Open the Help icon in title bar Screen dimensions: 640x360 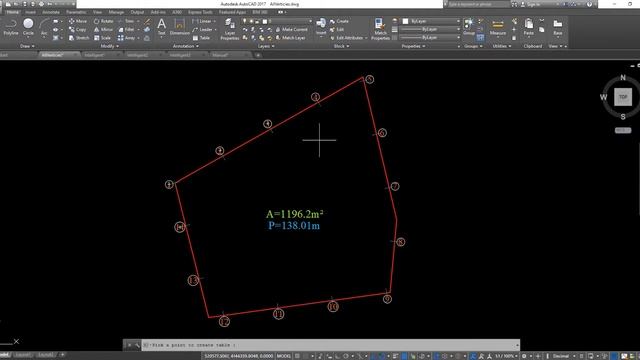[589, 4]
